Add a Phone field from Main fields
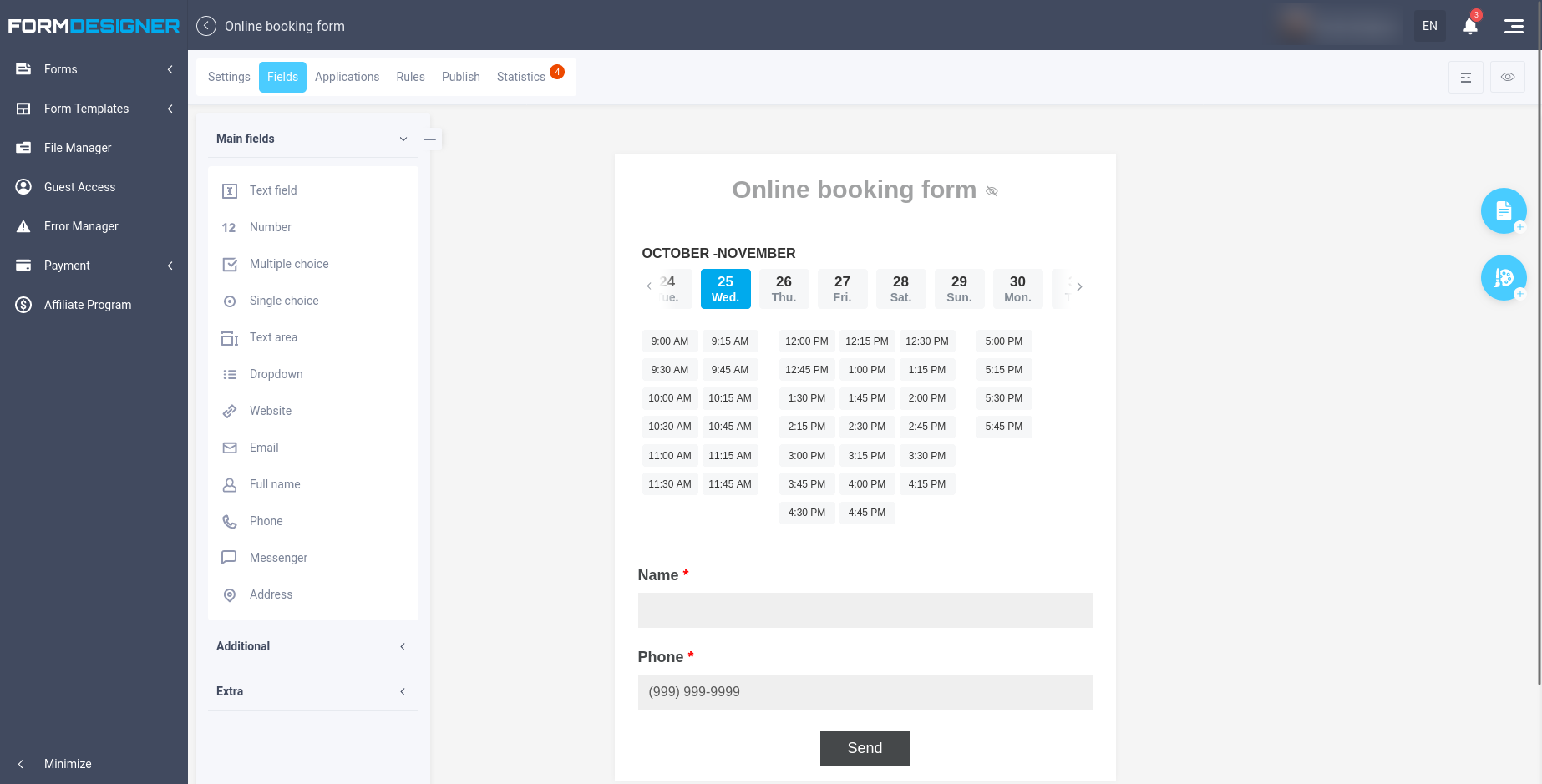 click(x=266, y=521)
